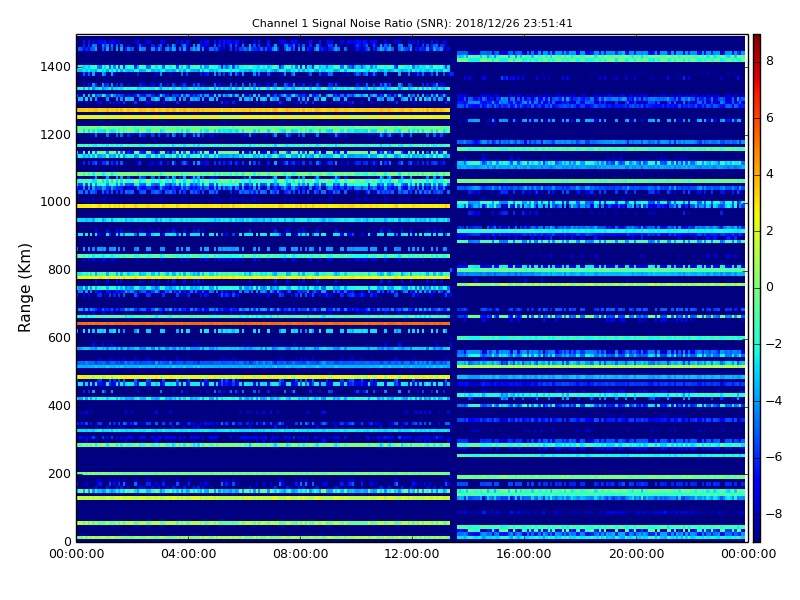The width and height of the screenshot is (800, 600).
Task: Click the 200 y-axis tick label
Action: 60,473
